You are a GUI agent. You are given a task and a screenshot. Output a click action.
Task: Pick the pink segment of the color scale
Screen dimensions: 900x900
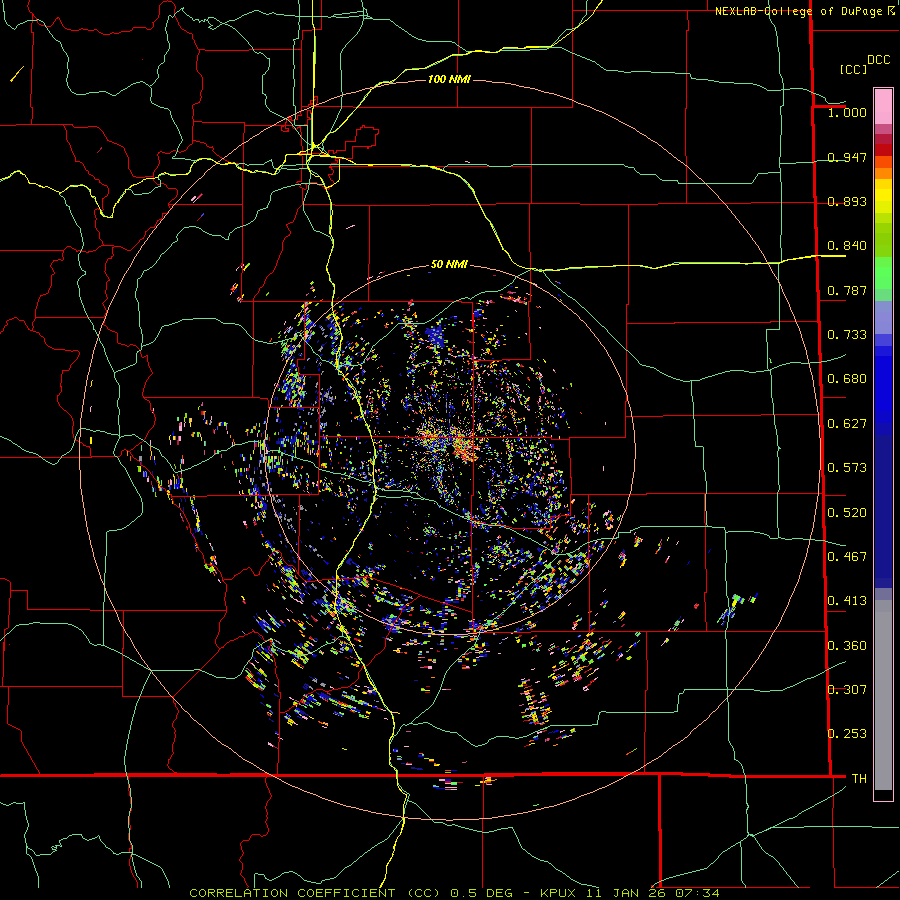pyautogui.click(x=883, y=107)
